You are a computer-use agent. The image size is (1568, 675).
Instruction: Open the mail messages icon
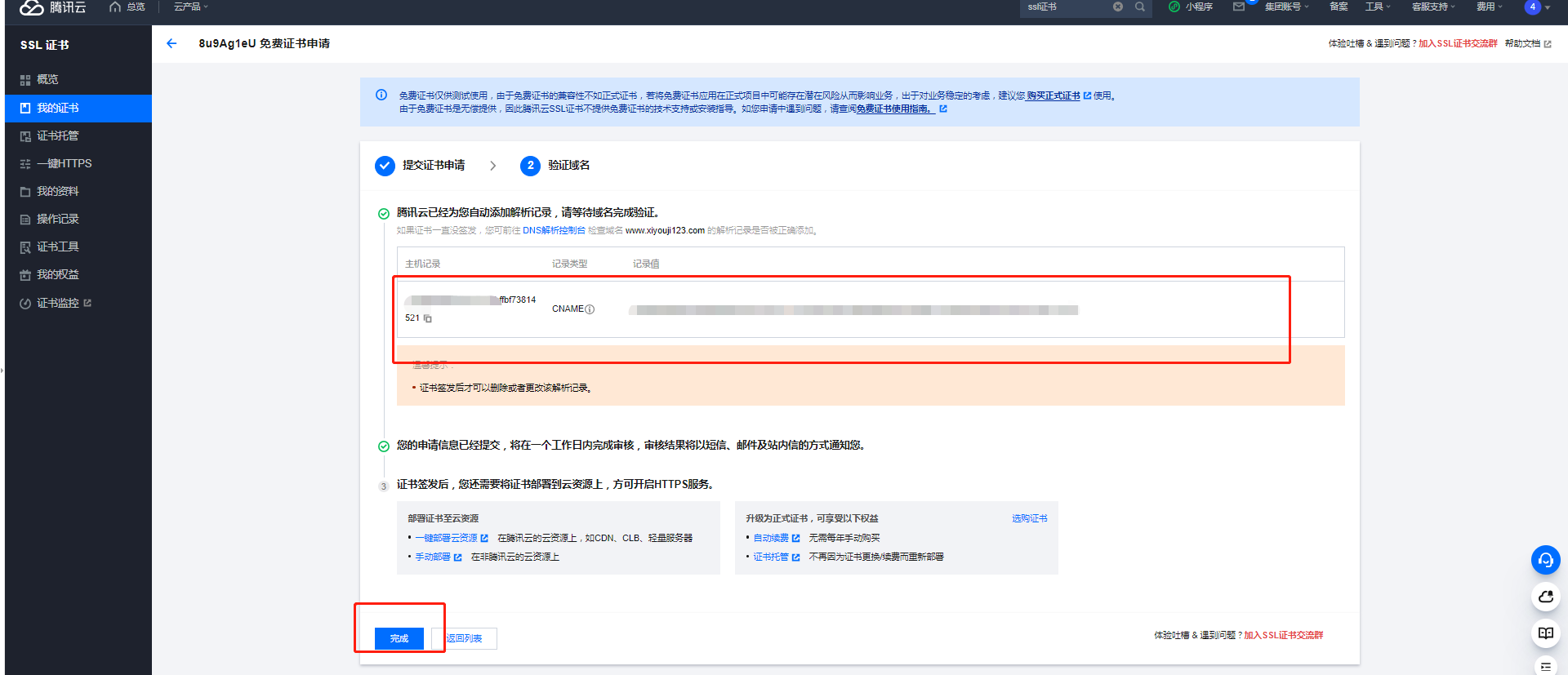click(x=1239, y=7)
